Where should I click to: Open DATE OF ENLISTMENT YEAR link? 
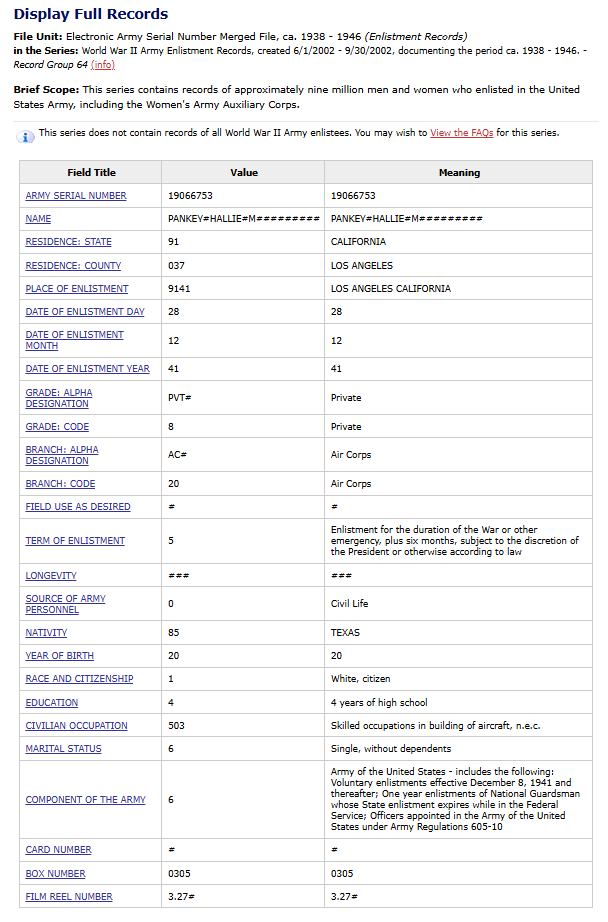pyautogui.click(x=87, y=369)
